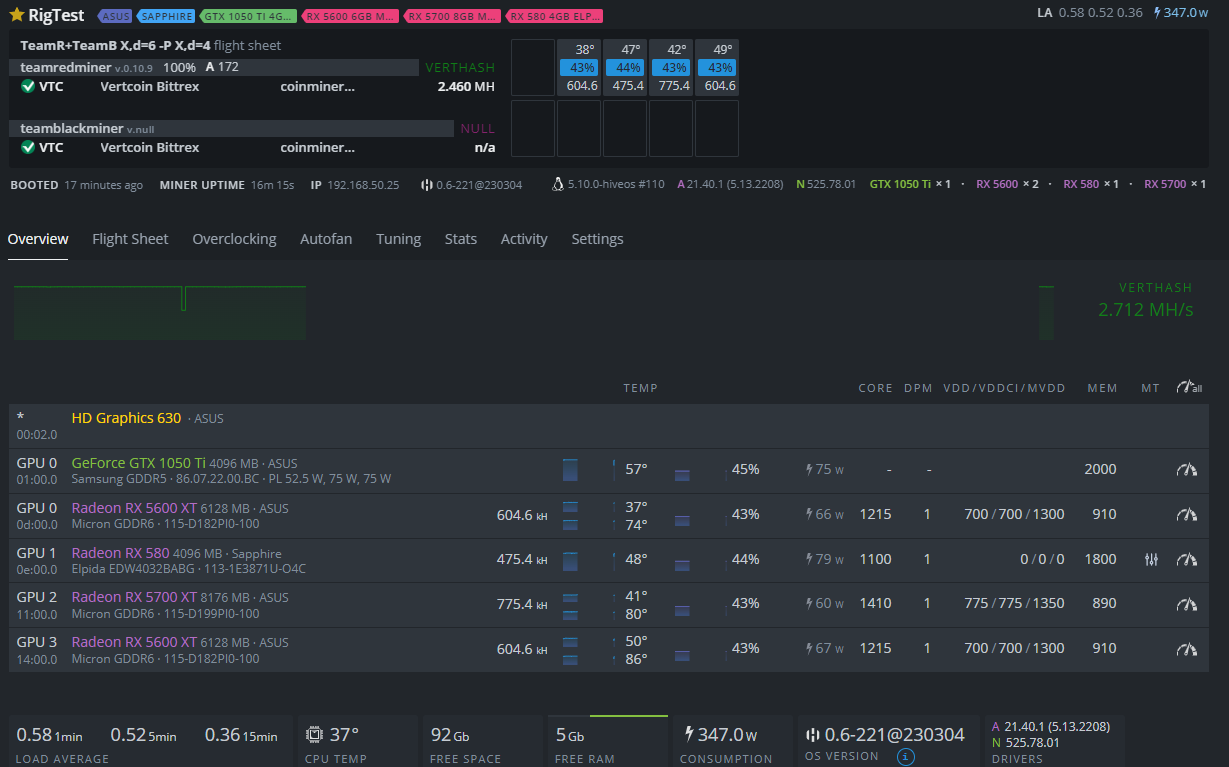Click the speedometer icon on the GPU 3 RX 5600 XT row
Screen dimensions: 1229x767
(x=1187, y=648)
